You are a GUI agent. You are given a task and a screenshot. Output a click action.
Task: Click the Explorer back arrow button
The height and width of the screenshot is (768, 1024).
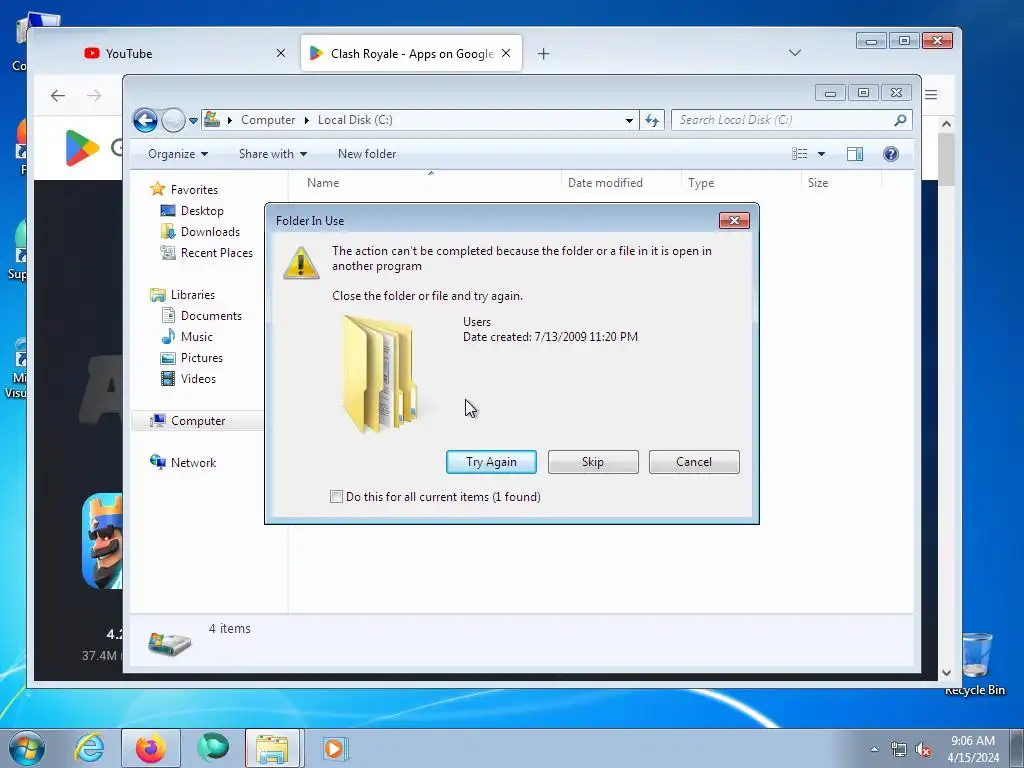[x=145, y=120]
